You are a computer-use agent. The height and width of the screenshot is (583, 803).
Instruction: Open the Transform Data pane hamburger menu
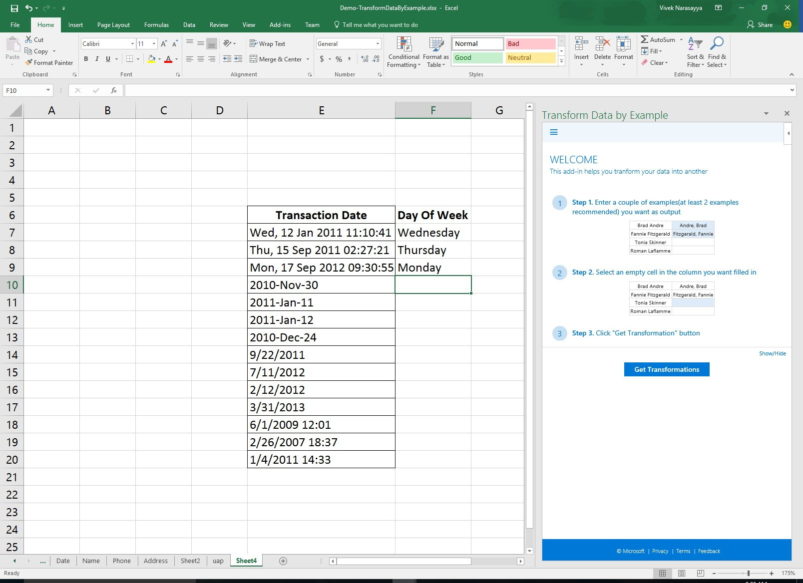552,130
